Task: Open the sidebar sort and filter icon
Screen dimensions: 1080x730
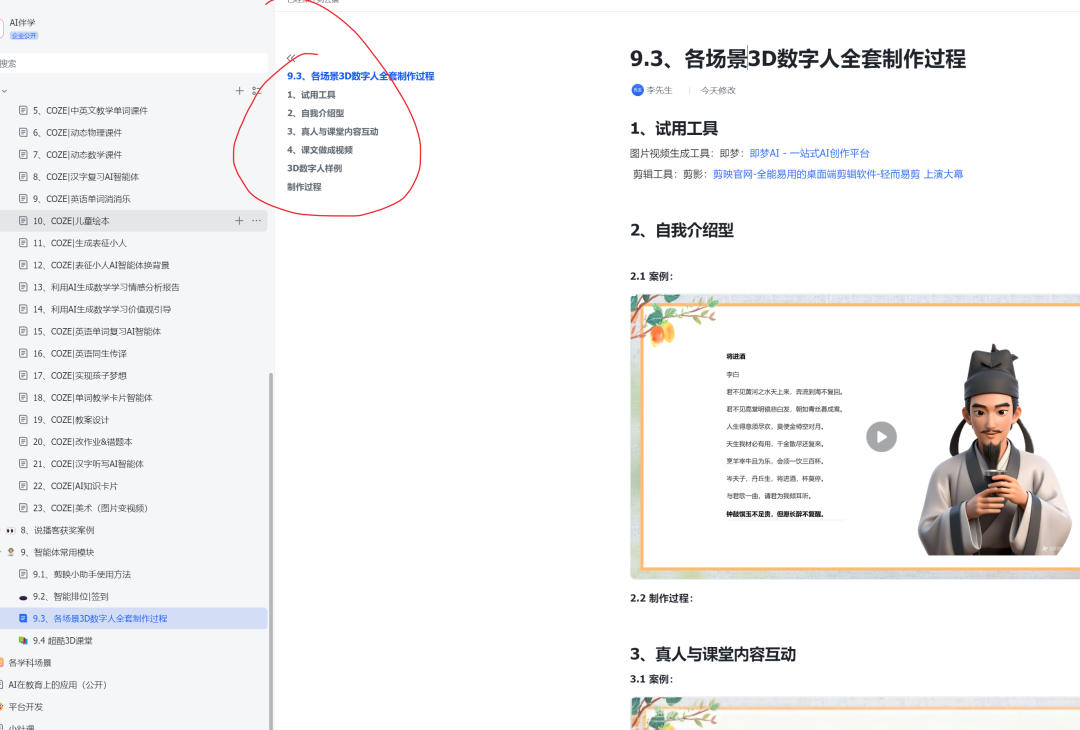Action: click(258, 90)
